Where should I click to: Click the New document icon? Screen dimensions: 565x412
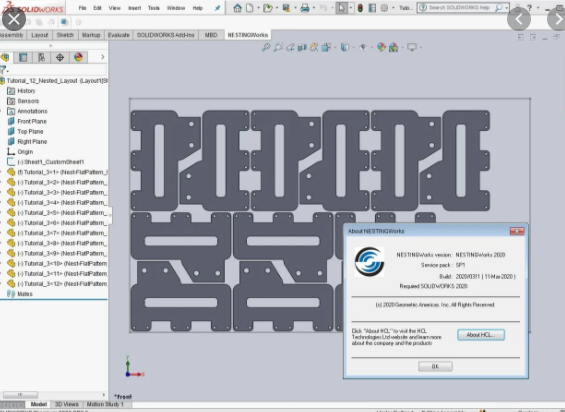click(249, 8)
